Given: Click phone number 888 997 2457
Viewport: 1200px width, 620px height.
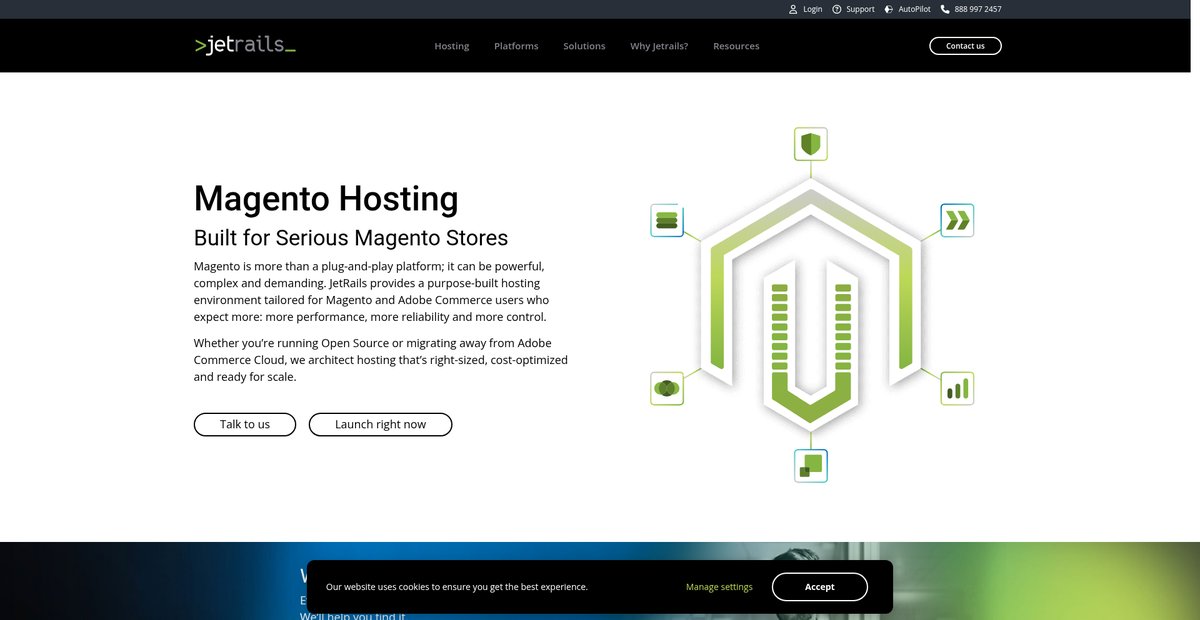Looking at the screenshot, I should click(x=978, y=9).
